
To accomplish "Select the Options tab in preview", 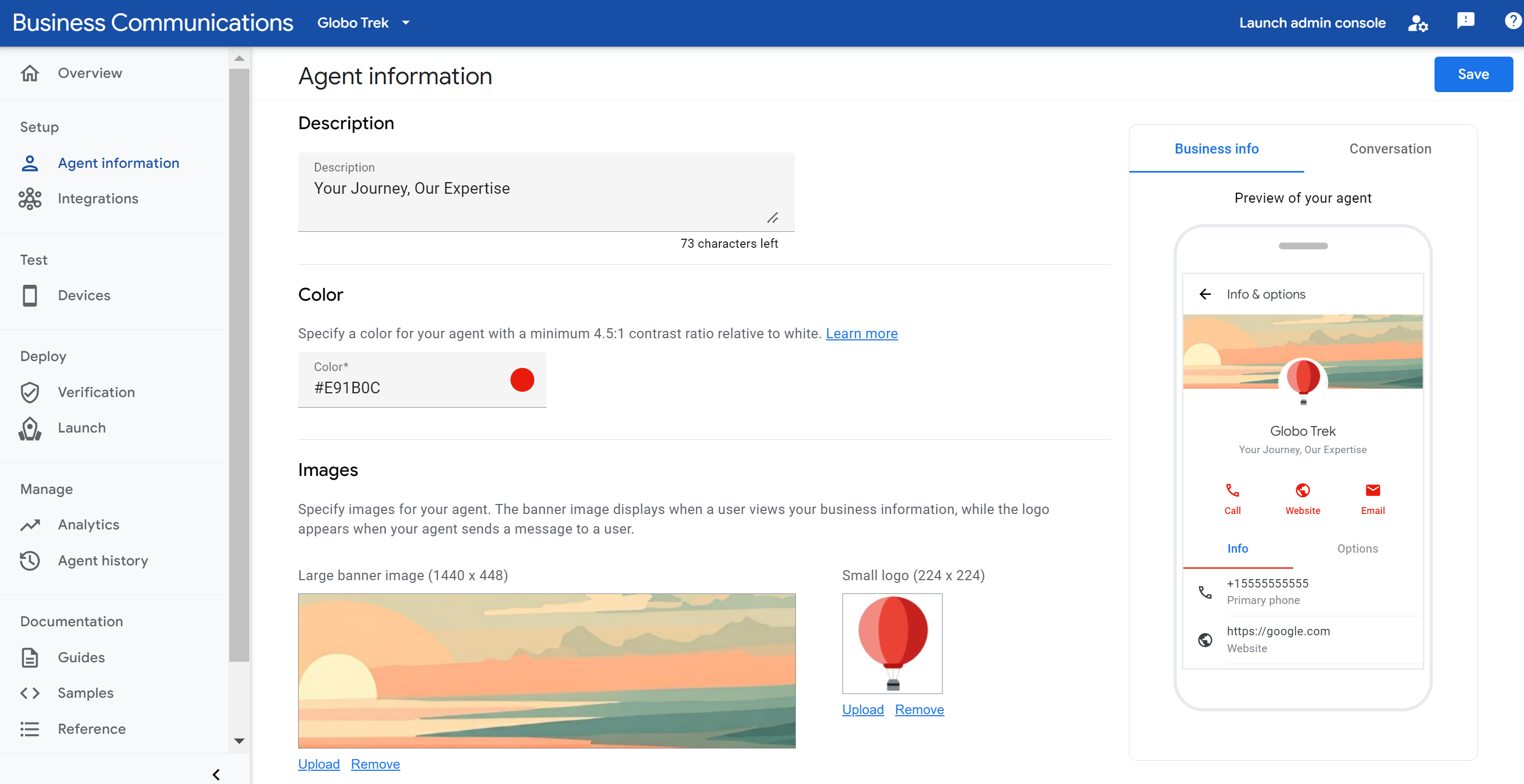I will pyautogui.click(x=1358, y=548).
